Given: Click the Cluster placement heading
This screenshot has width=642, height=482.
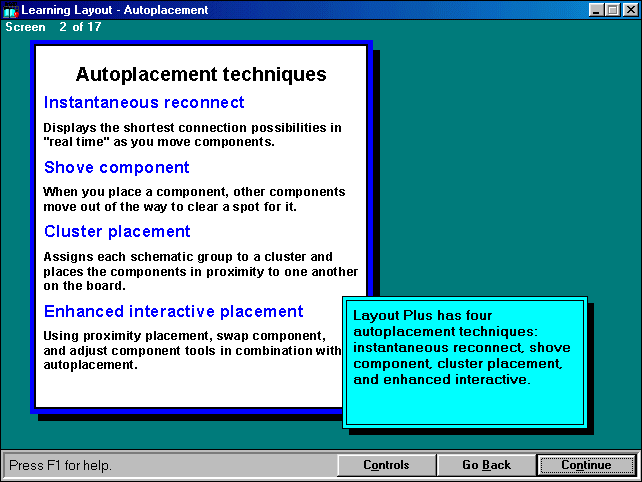Looking at the screenshot, I should click(117, 231).
